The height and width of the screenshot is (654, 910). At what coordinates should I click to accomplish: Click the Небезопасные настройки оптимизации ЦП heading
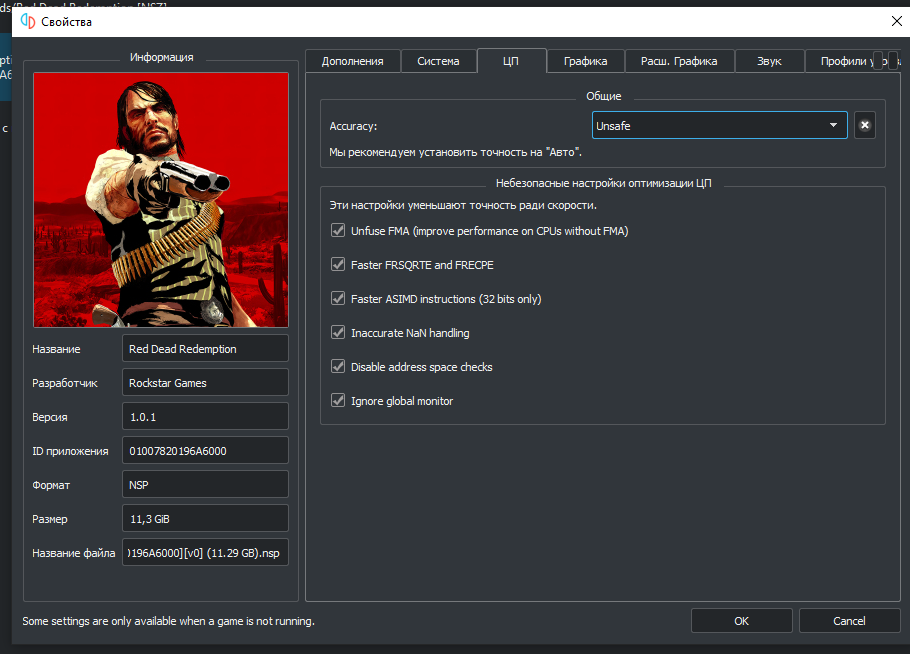pyautogui.click(x=604, y=183)
